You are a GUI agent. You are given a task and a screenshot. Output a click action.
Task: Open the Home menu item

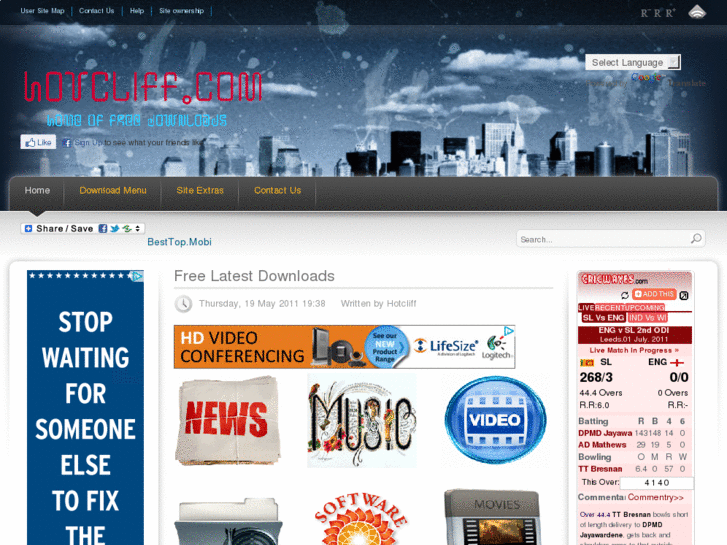(x=37, y=190)
